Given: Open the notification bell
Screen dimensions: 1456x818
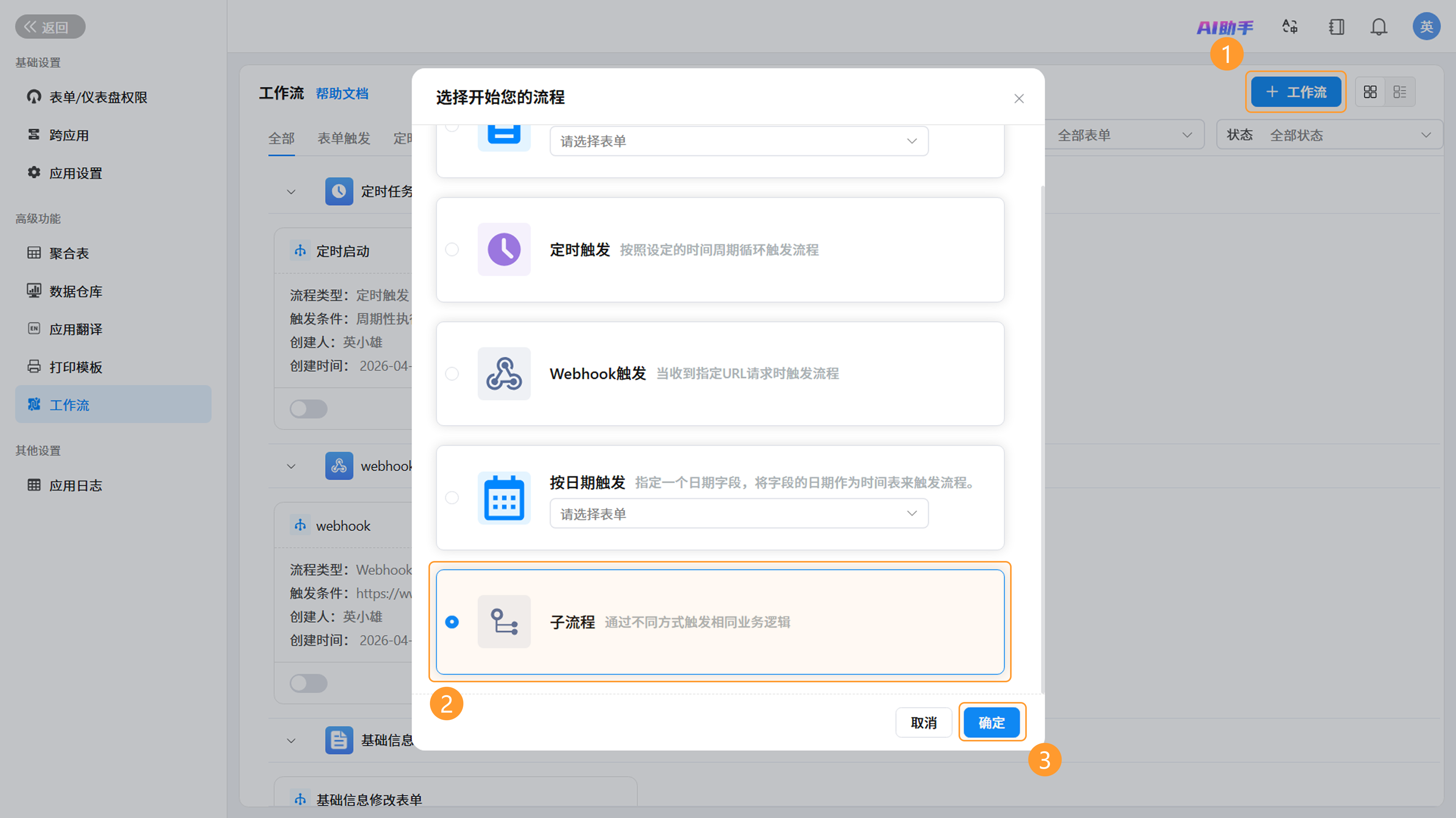Looking at the screenshot, I should tap(1379, 27).
